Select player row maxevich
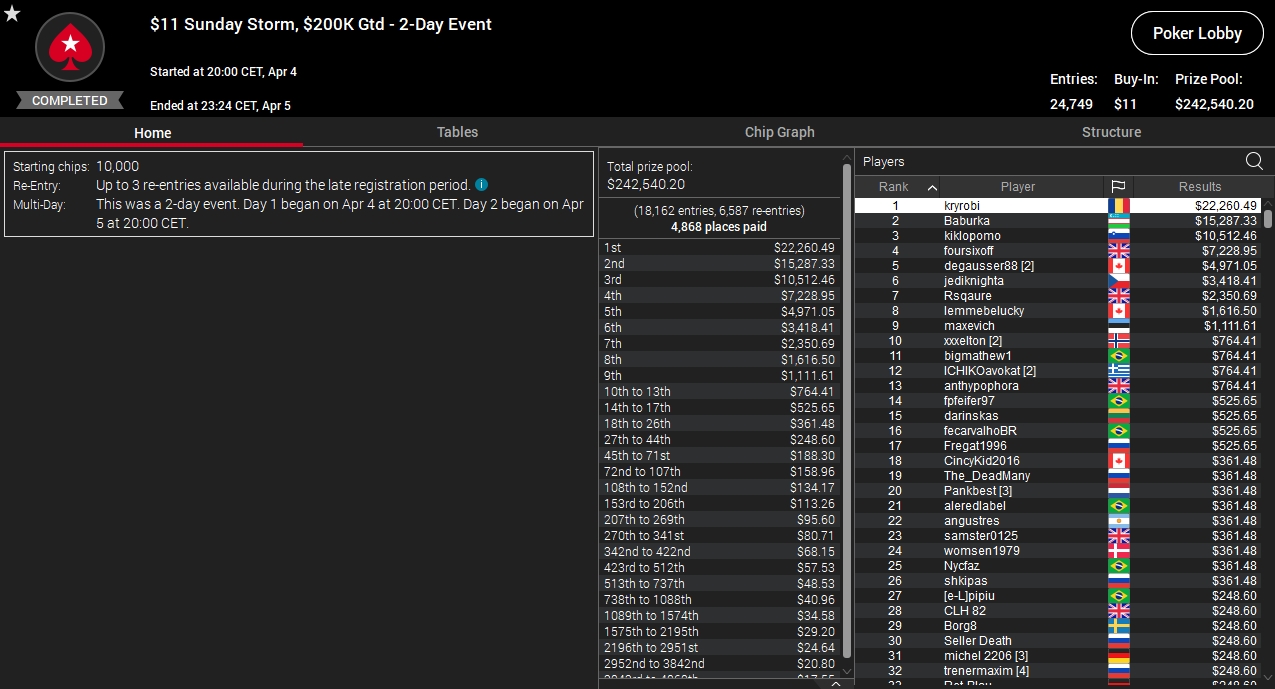 coord(1058,326)
